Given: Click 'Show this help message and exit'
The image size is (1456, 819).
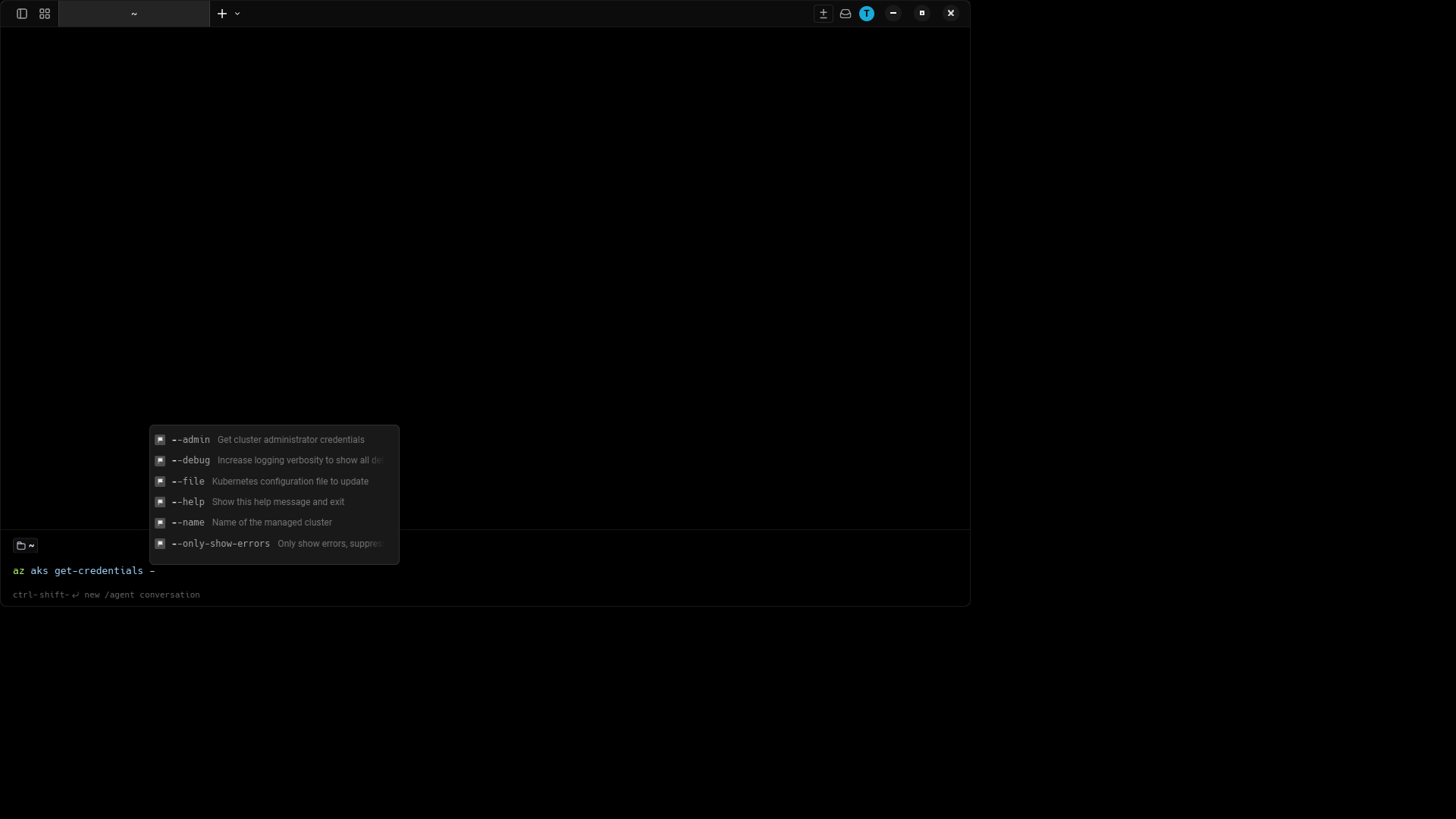Looking at the screenshot, I should pyautogui.click(x=278, y=502).
